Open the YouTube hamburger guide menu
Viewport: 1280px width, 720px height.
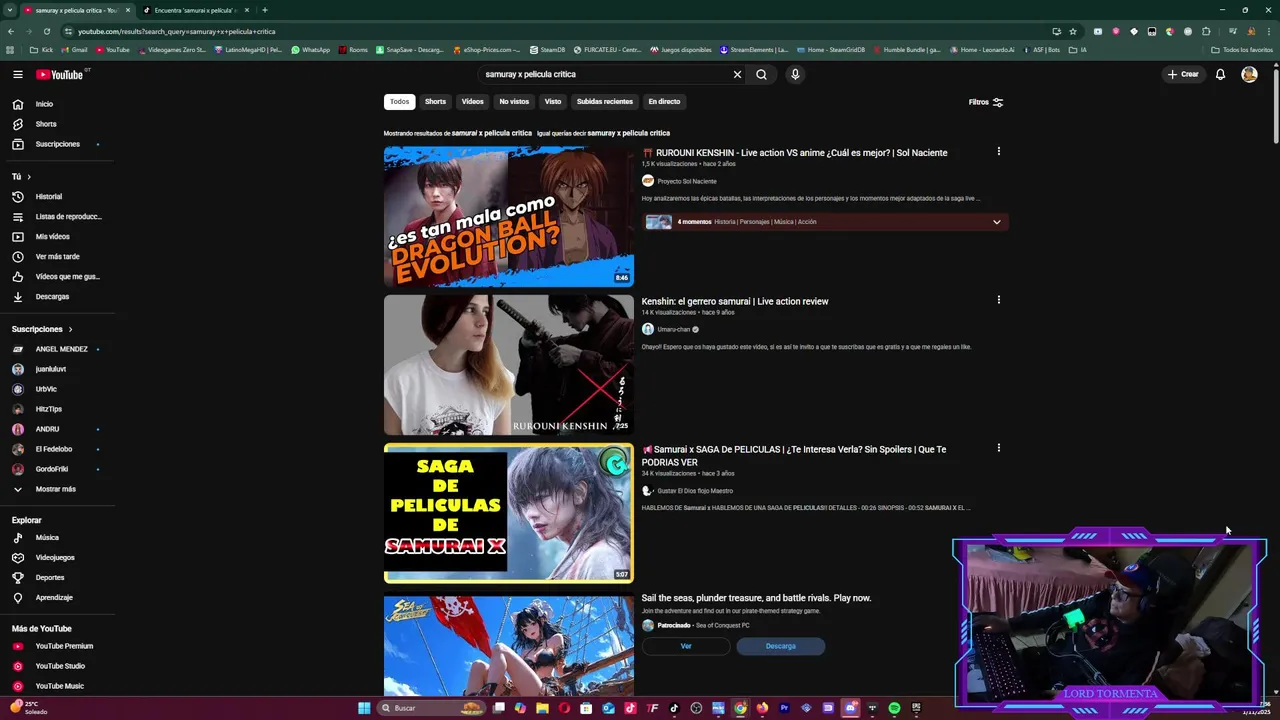point(18,74)
